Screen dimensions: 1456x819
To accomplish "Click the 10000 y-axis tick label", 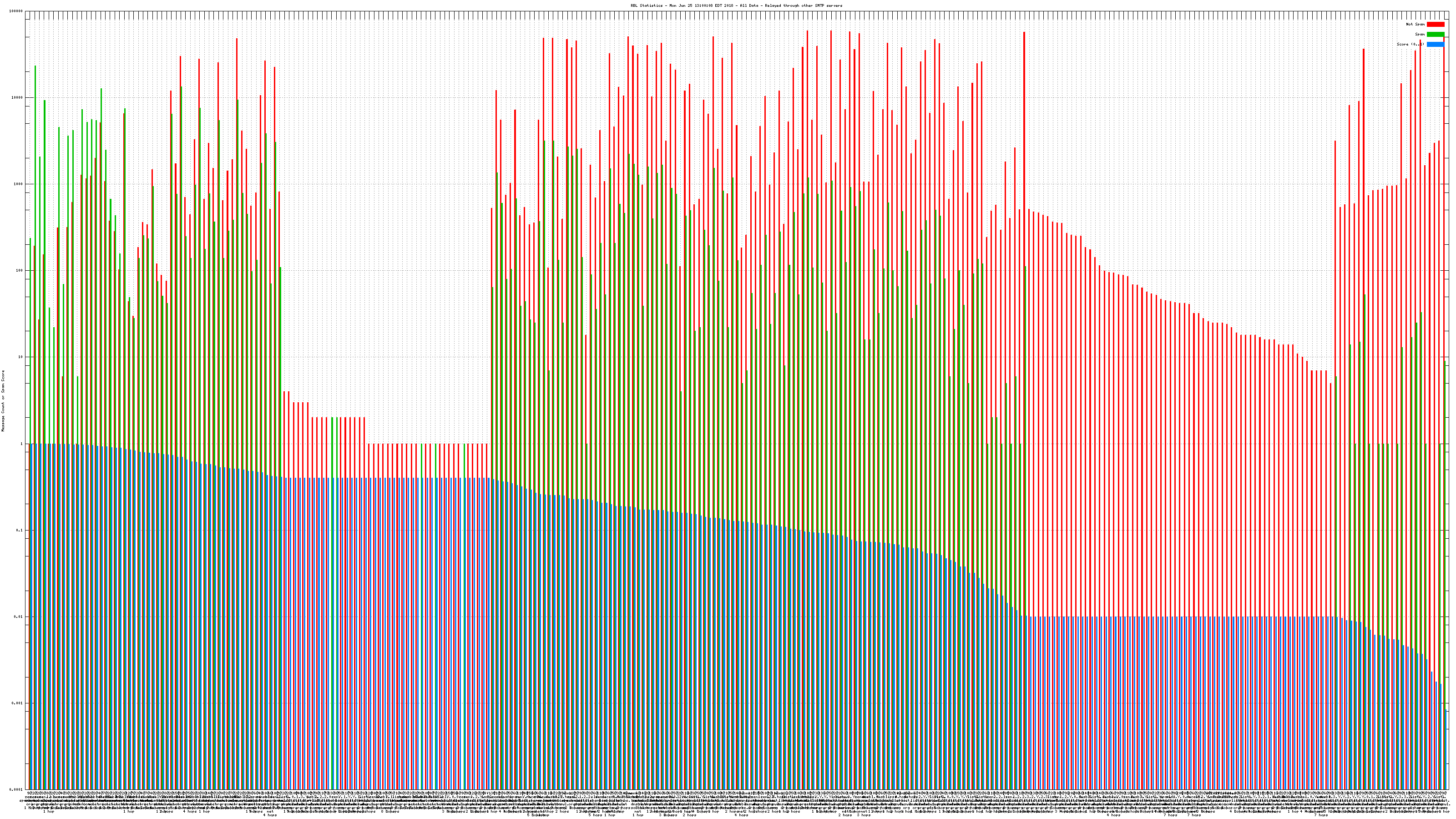I will pyautogui.click(x=18, y=98).
